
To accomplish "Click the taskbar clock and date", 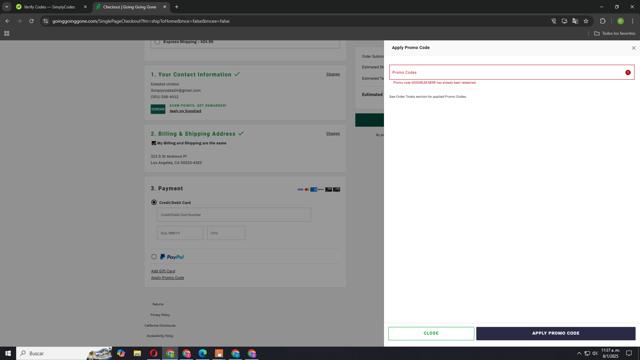I will point(610,353).
